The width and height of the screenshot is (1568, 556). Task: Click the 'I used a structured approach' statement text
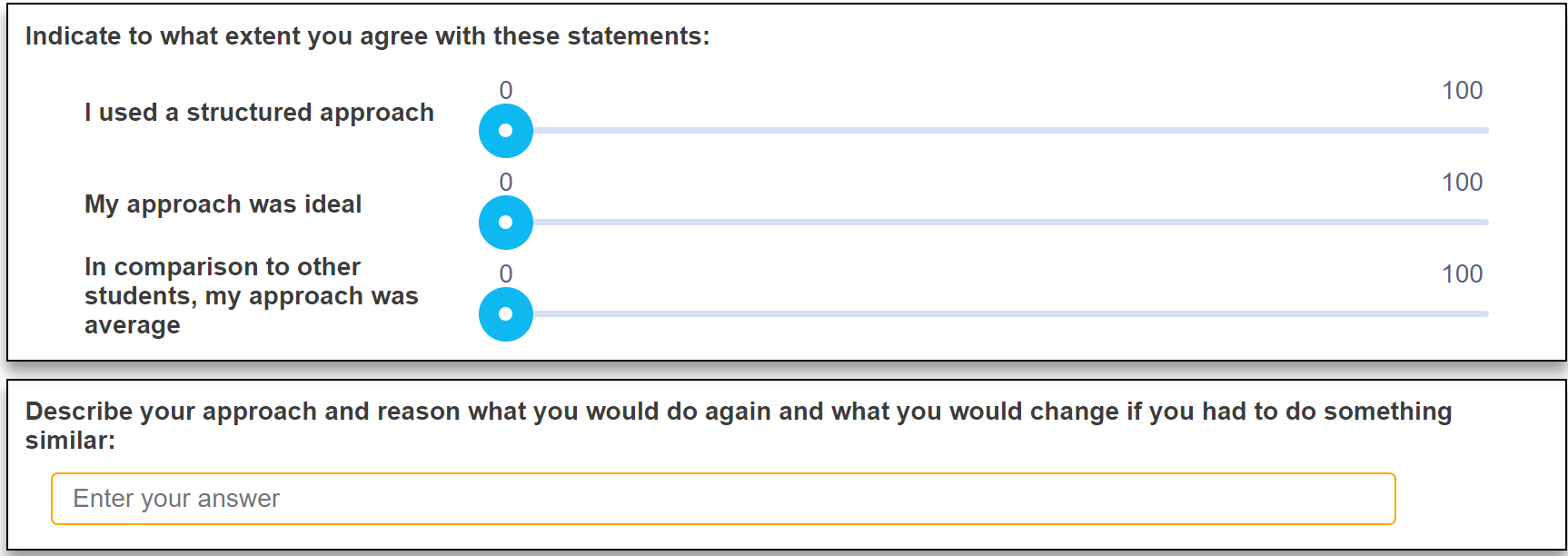[x=259, y=113]
